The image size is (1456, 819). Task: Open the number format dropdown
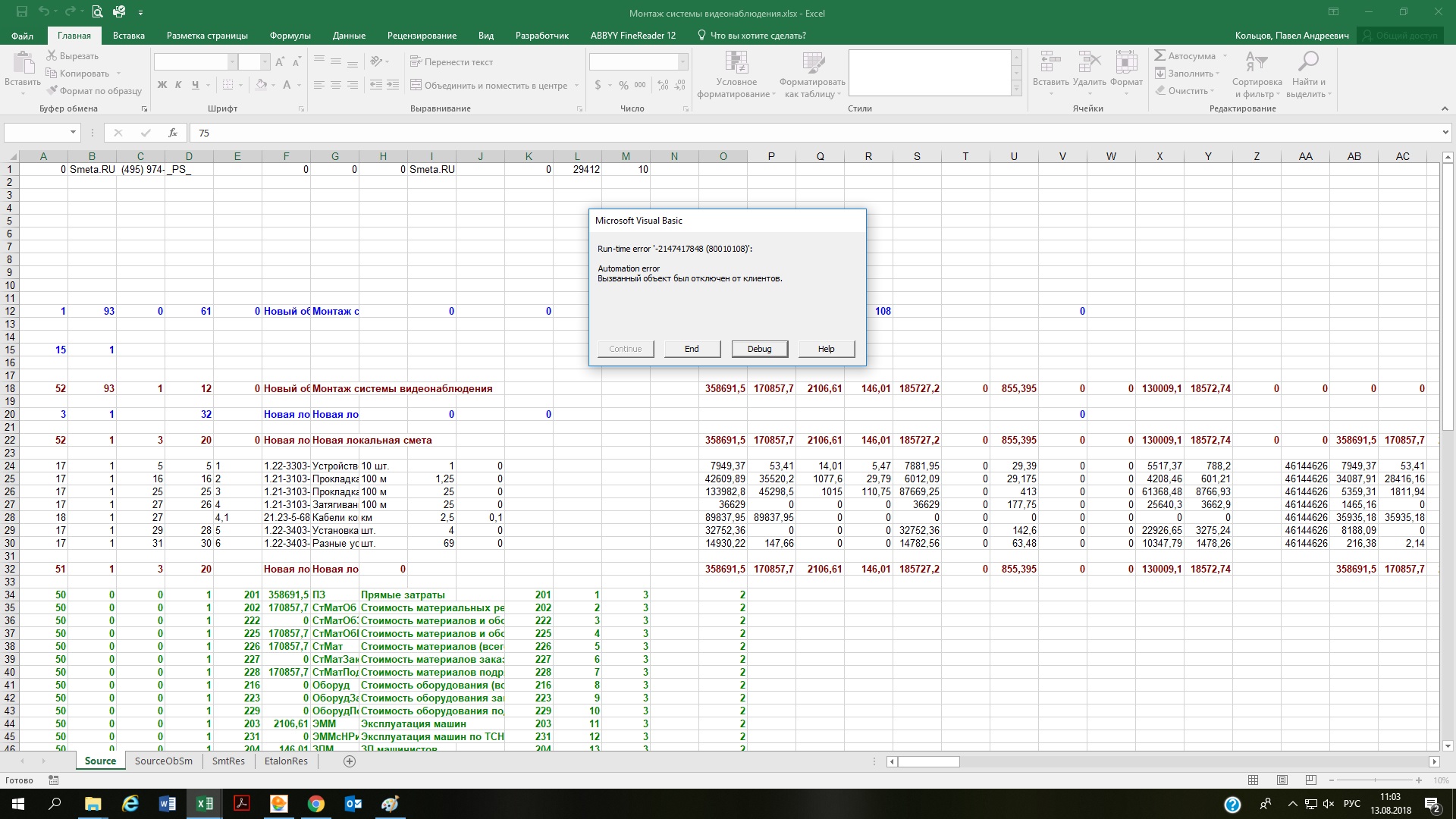click(682, 62)
